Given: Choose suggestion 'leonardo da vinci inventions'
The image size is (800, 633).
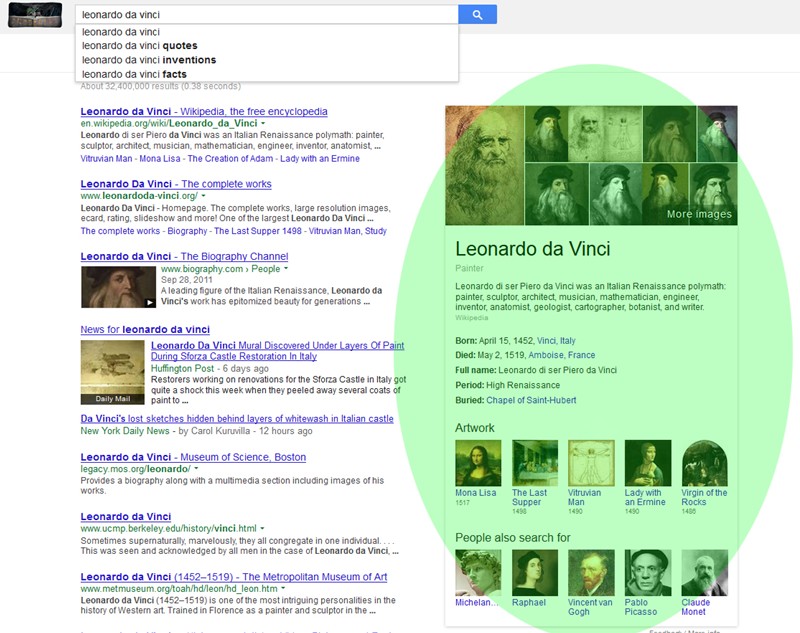Looking at the screenshot, I should point(149,60).
